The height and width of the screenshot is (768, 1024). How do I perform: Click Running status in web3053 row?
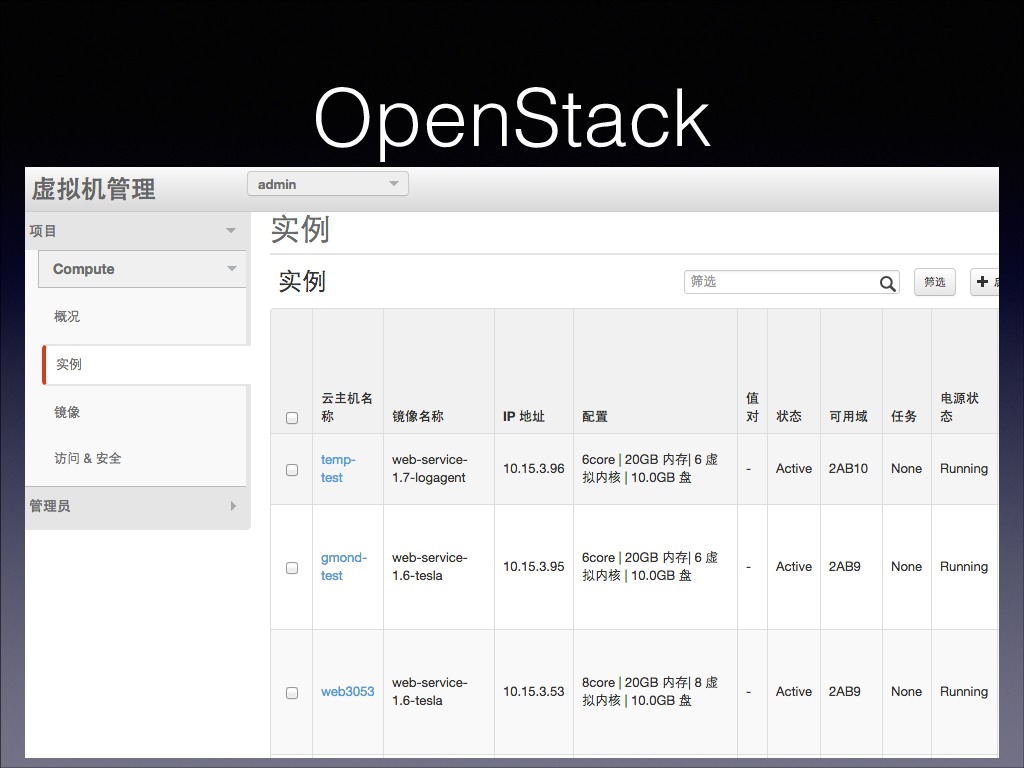click(x=964, y=692)
